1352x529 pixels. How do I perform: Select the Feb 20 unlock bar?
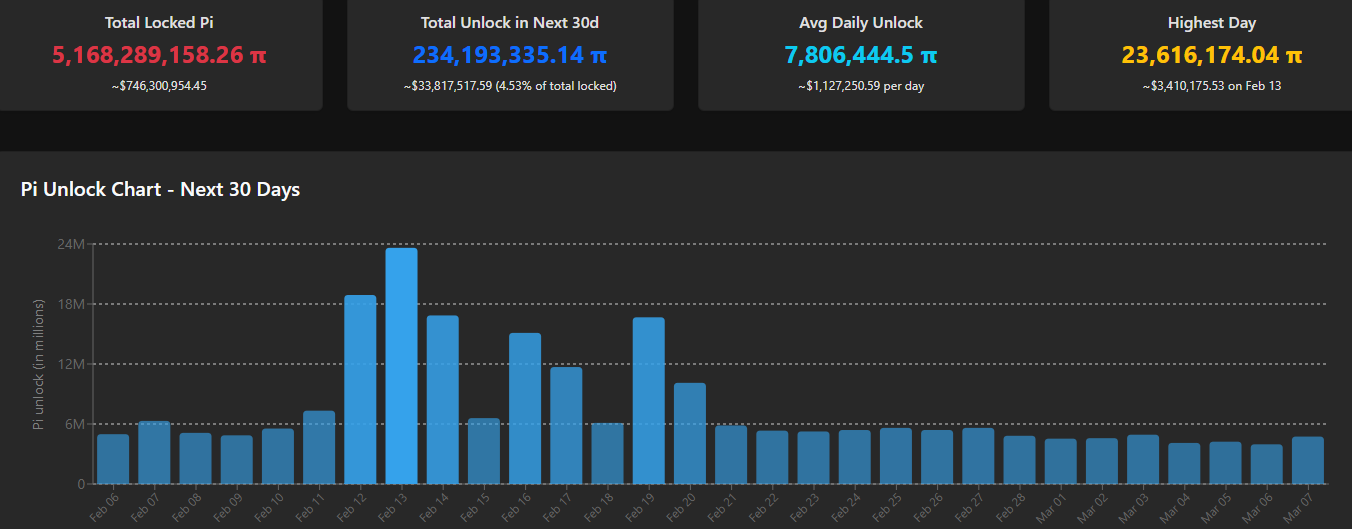689,433
